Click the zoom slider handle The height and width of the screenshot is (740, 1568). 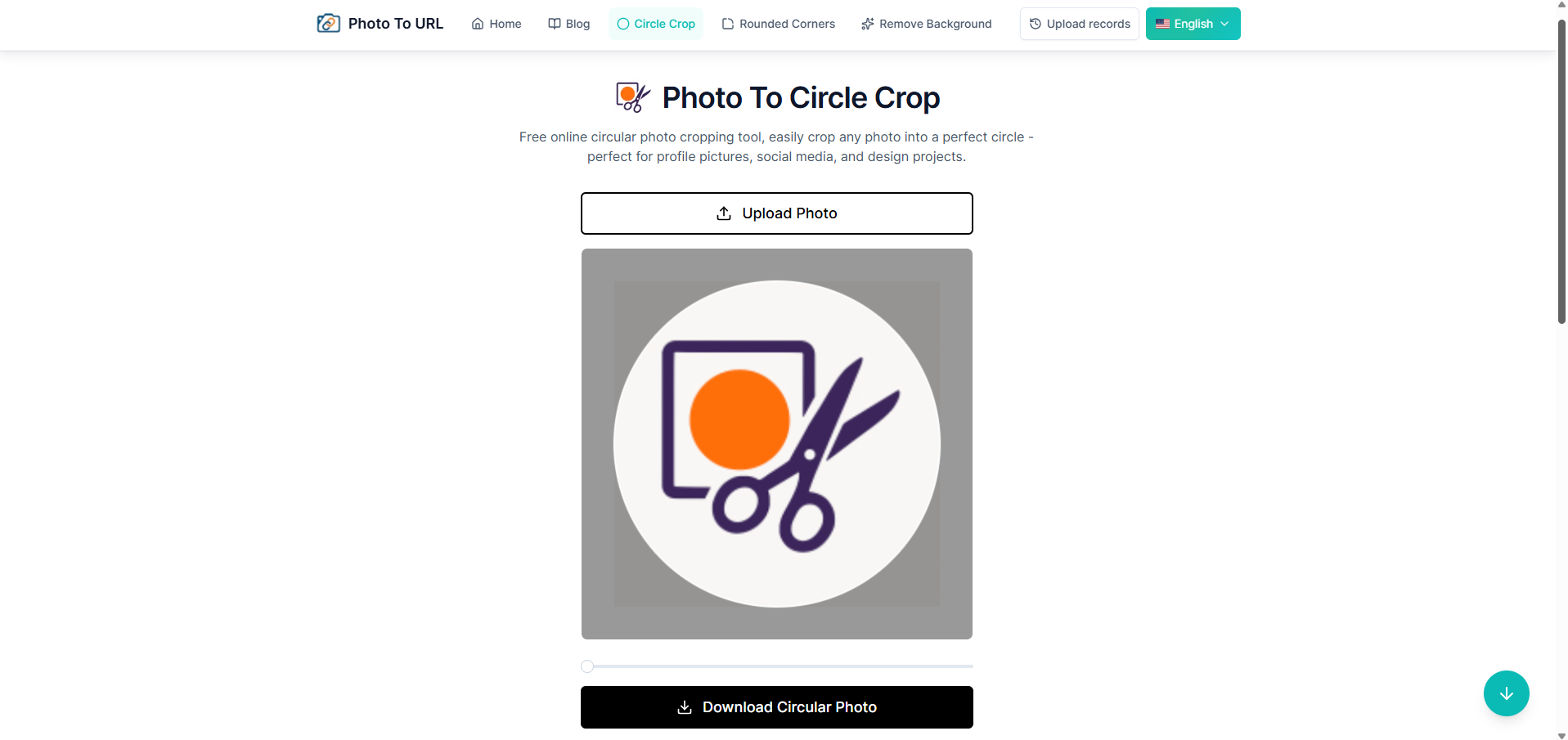587,666
